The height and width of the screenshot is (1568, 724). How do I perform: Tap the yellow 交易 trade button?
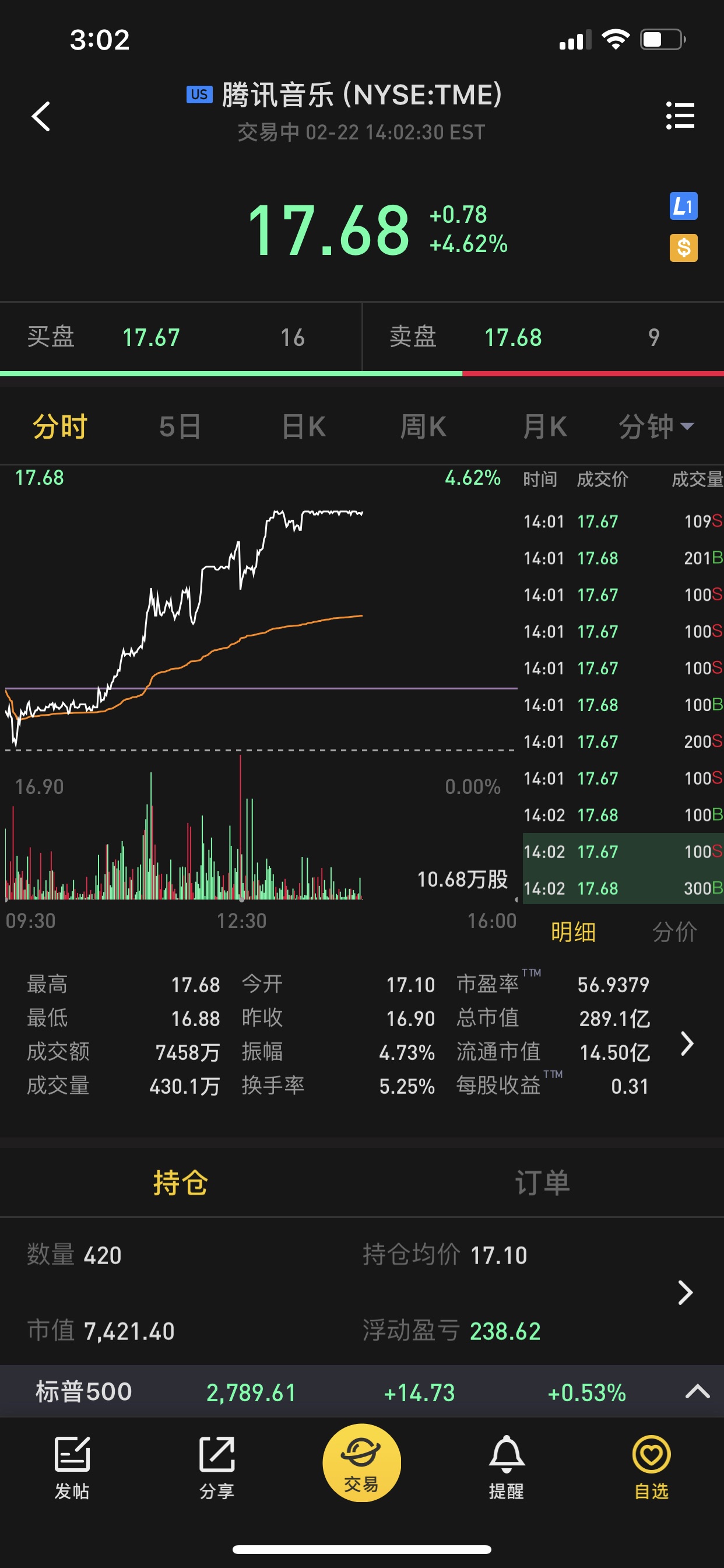tap(361, 1462)
